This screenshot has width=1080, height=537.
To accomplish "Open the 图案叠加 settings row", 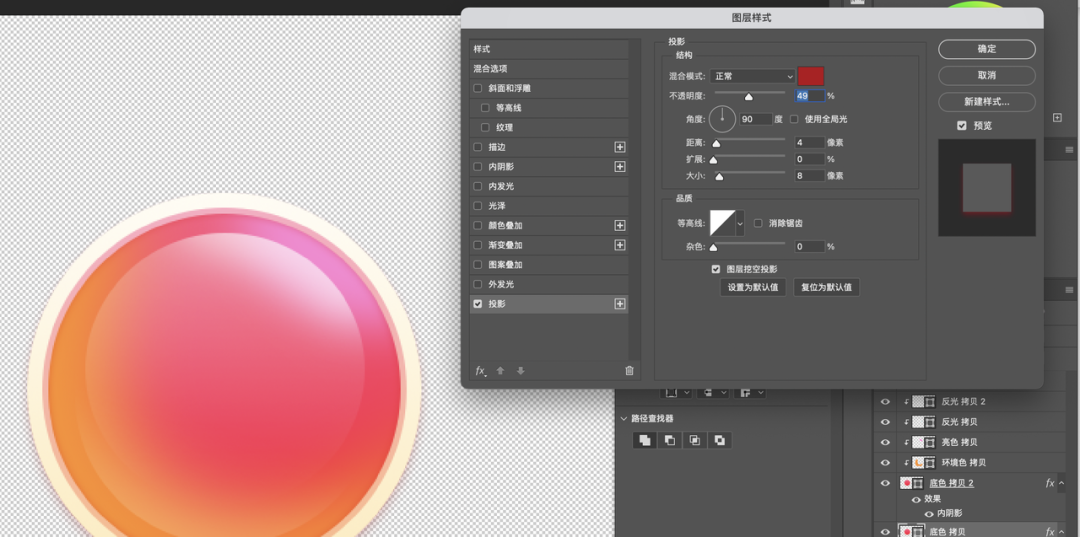I will [549, 264].
